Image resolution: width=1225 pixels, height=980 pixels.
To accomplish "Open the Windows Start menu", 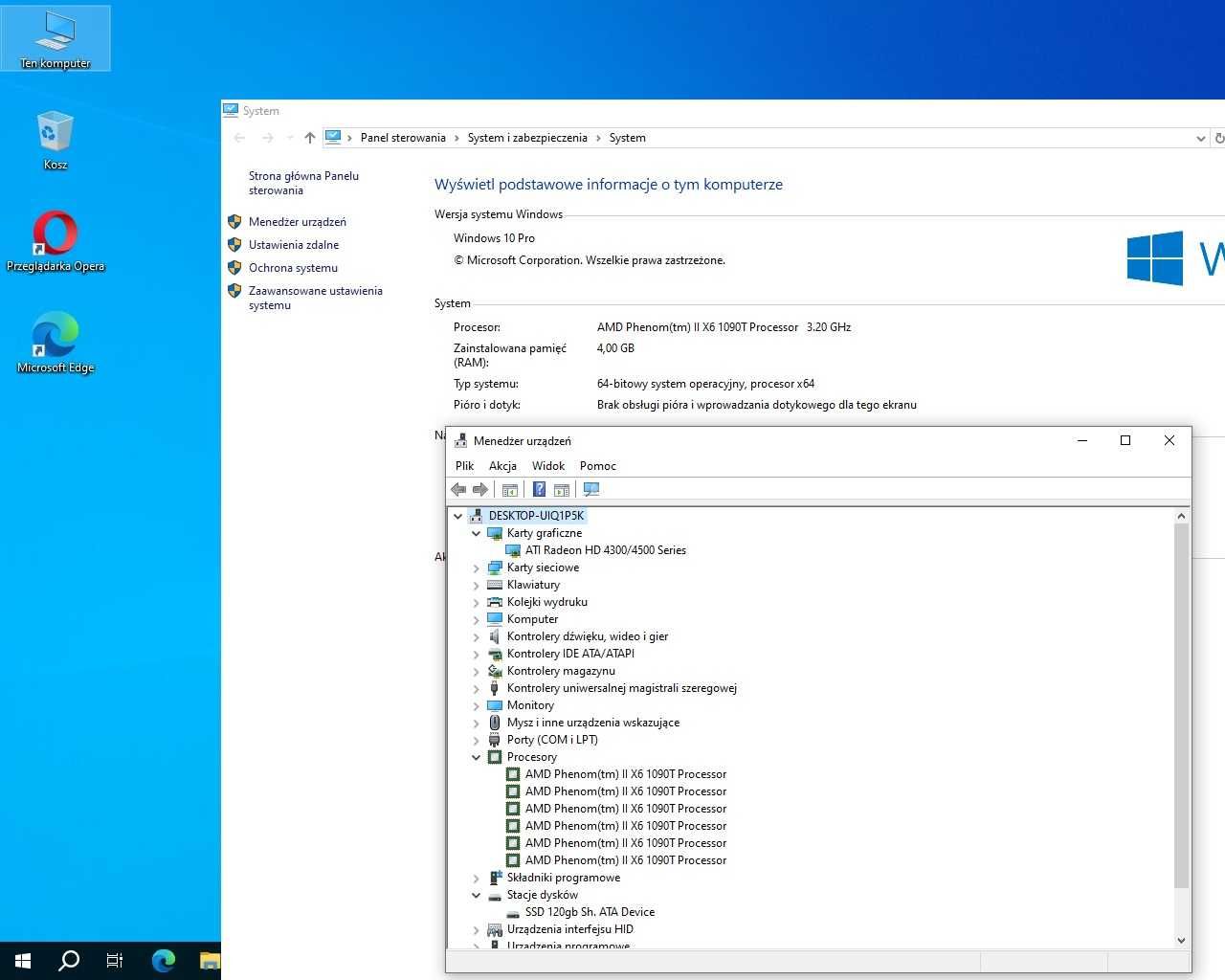I will point(23,961).
